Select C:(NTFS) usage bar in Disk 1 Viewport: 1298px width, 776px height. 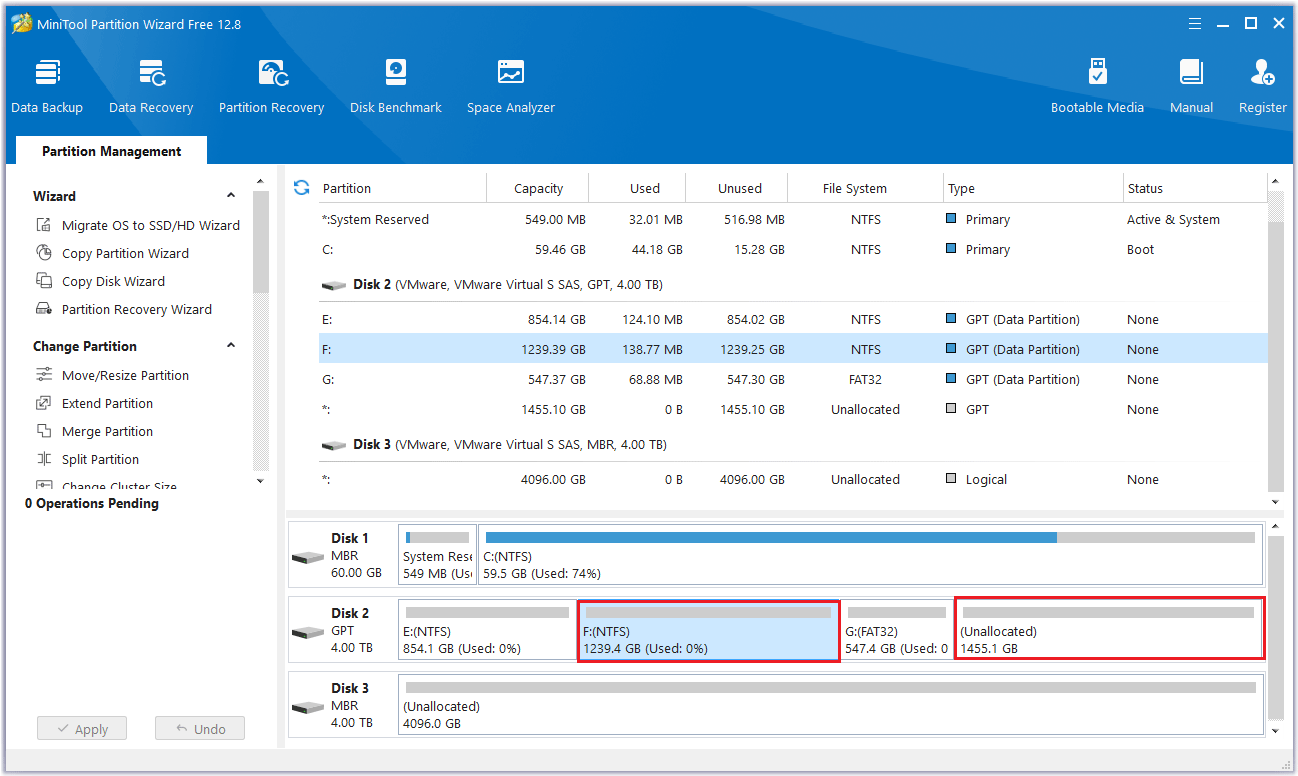[x=870, y=537]
